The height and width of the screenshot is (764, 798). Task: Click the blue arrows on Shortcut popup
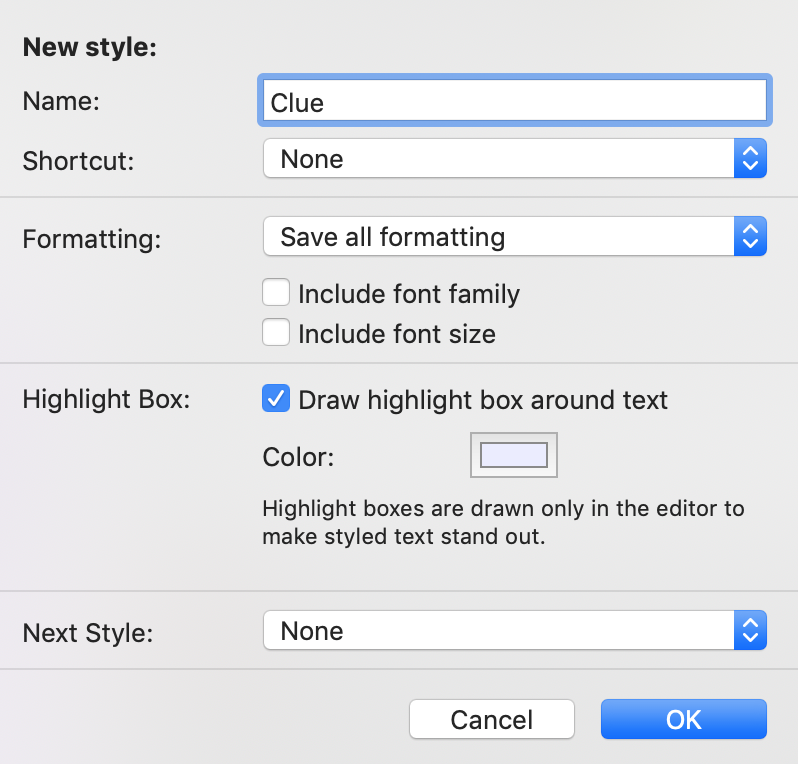pyautogui.click(x=750, y=158)
